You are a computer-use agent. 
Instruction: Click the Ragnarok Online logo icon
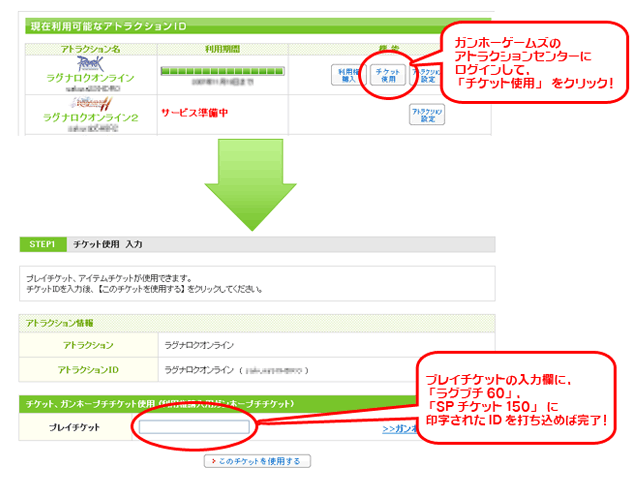(x=91, y=64)
